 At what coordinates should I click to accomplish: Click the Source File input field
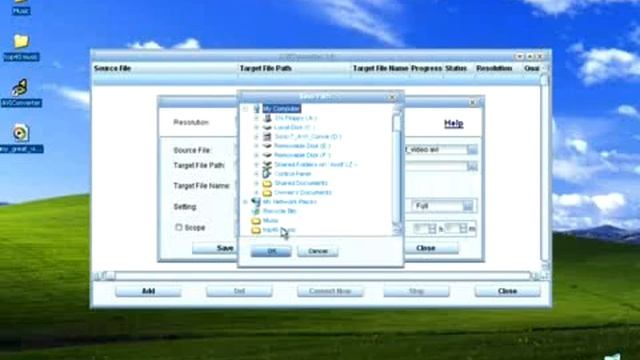436,150
